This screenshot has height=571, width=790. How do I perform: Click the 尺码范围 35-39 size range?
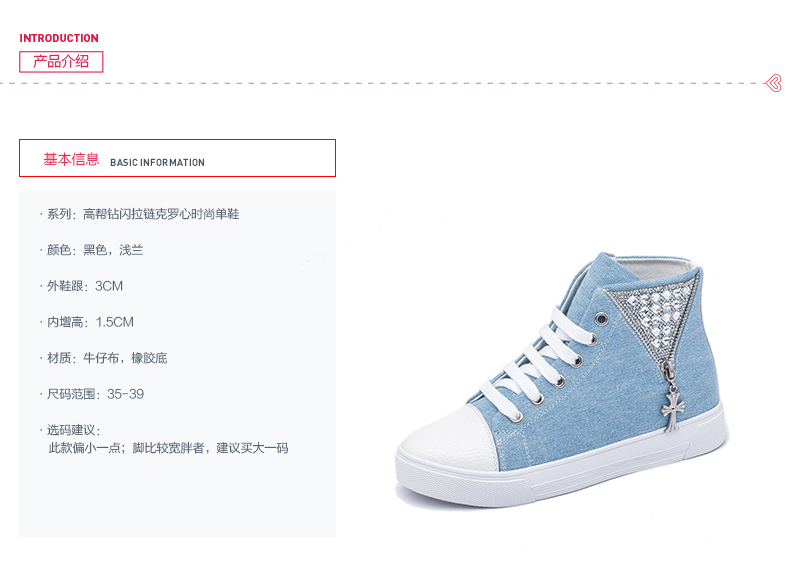92,394
